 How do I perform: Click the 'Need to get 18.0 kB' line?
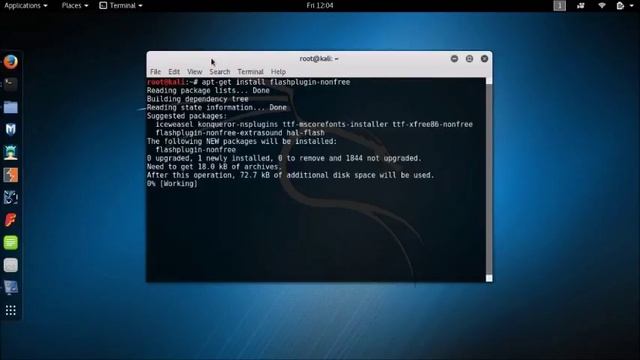[214, 167]
